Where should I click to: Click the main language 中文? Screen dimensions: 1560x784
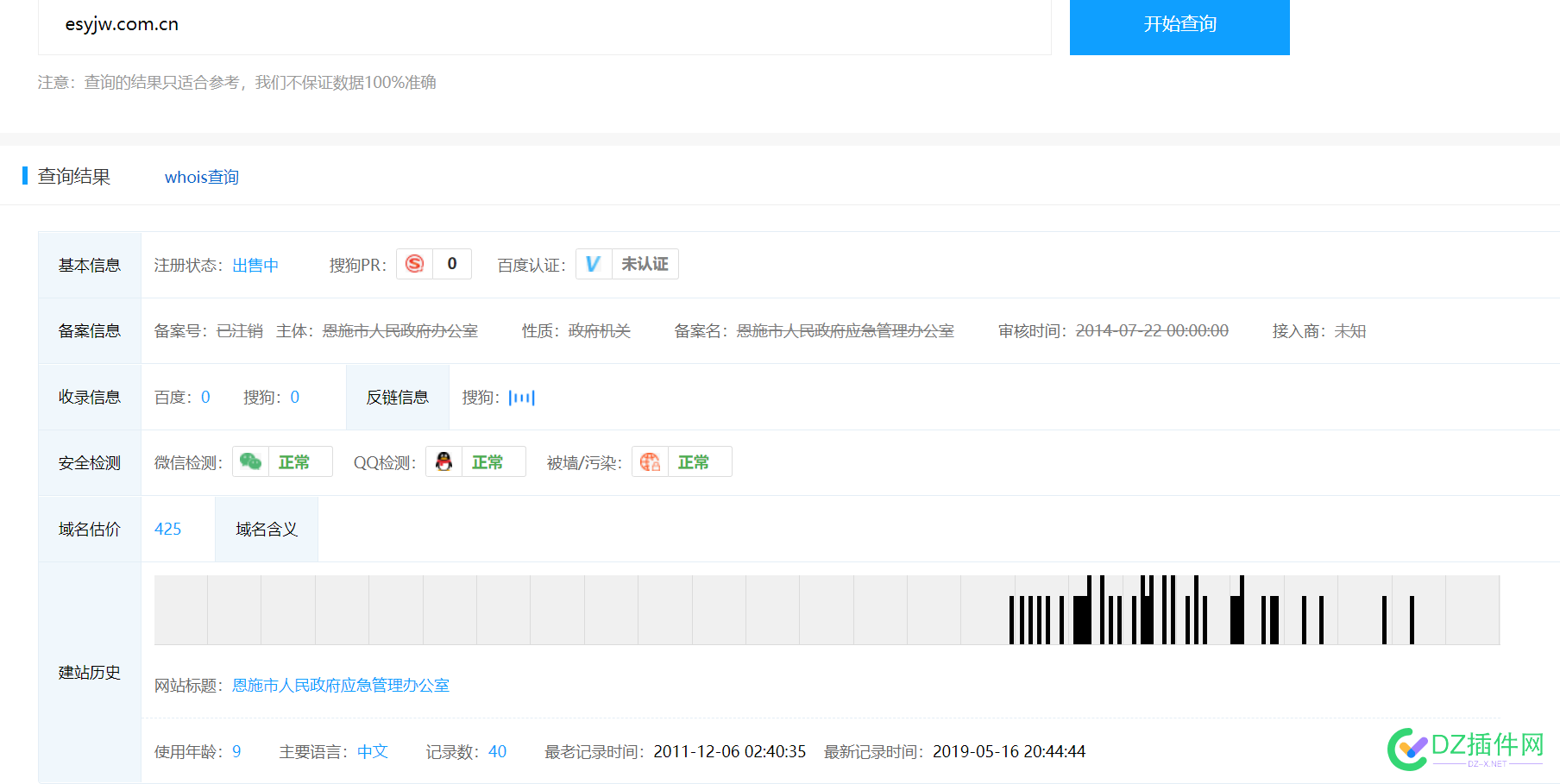(x=373, y=751)
